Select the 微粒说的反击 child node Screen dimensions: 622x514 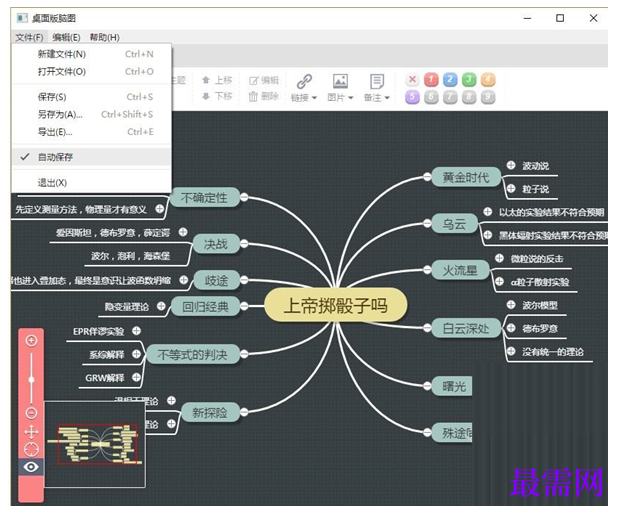click(x=537, y=259)
